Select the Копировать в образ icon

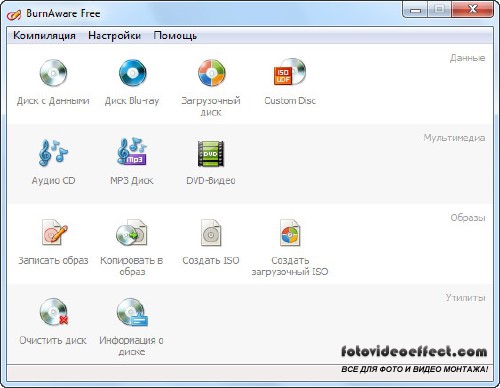132,232
